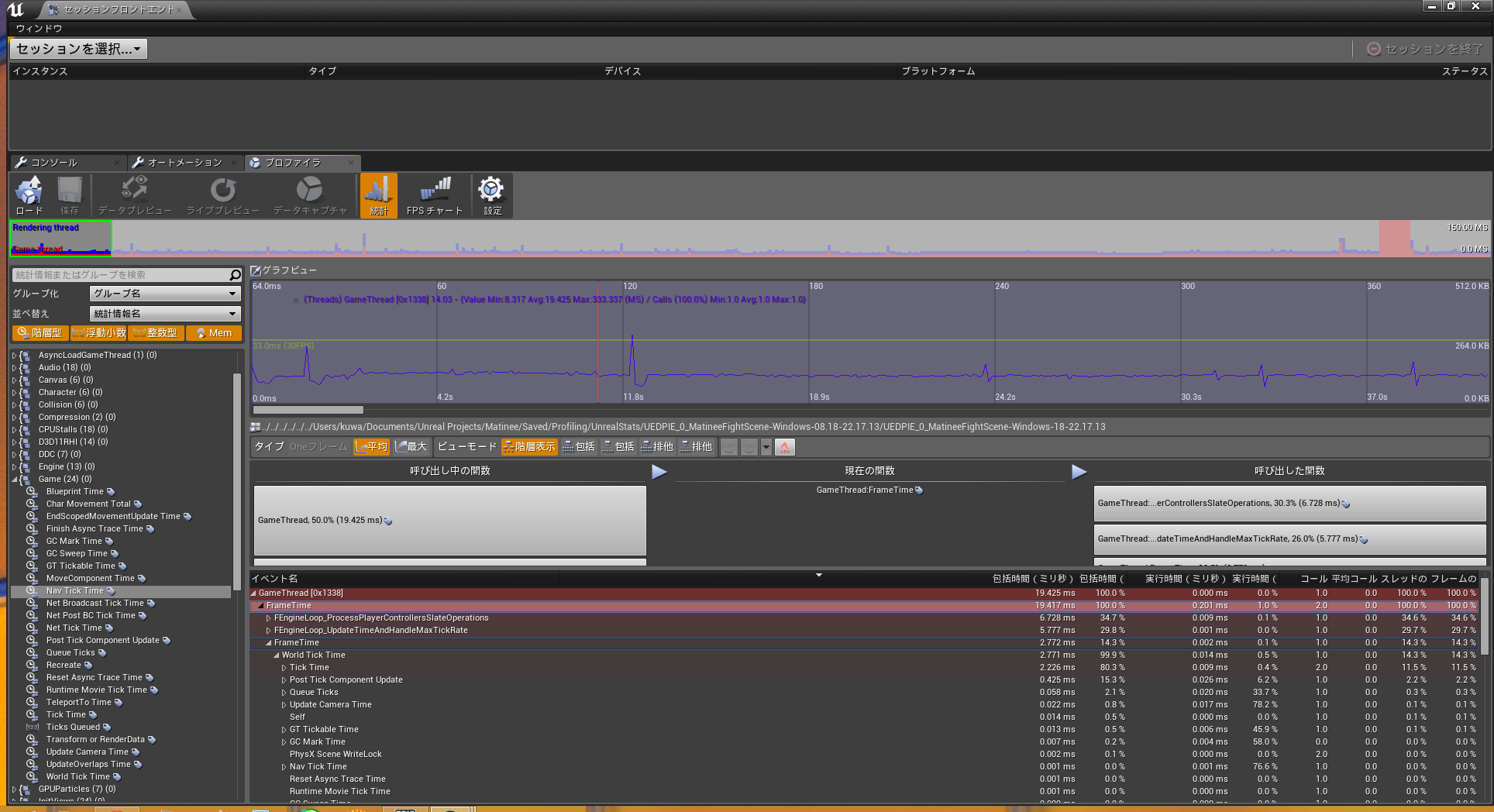Open profiler 設定 gear icon
The width and height of the screenshot is (1494, 812).
pyautogui.click(x=491, y=195)
